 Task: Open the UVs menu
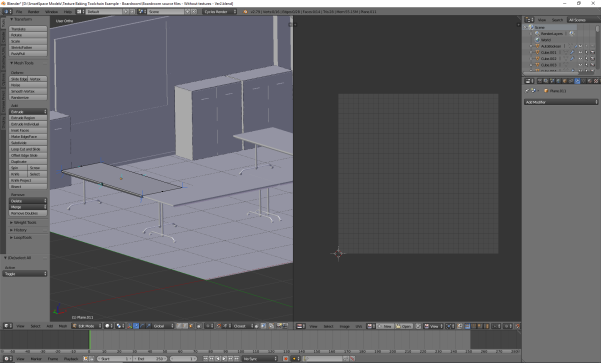tap(359, 326)
